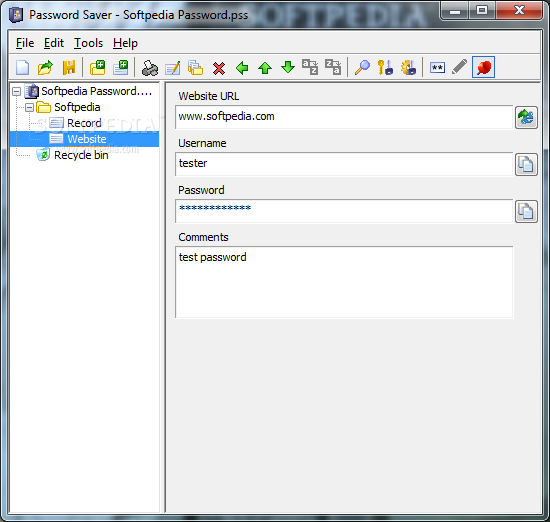
Task: Sort items A to Z
Action: point(310,67)
